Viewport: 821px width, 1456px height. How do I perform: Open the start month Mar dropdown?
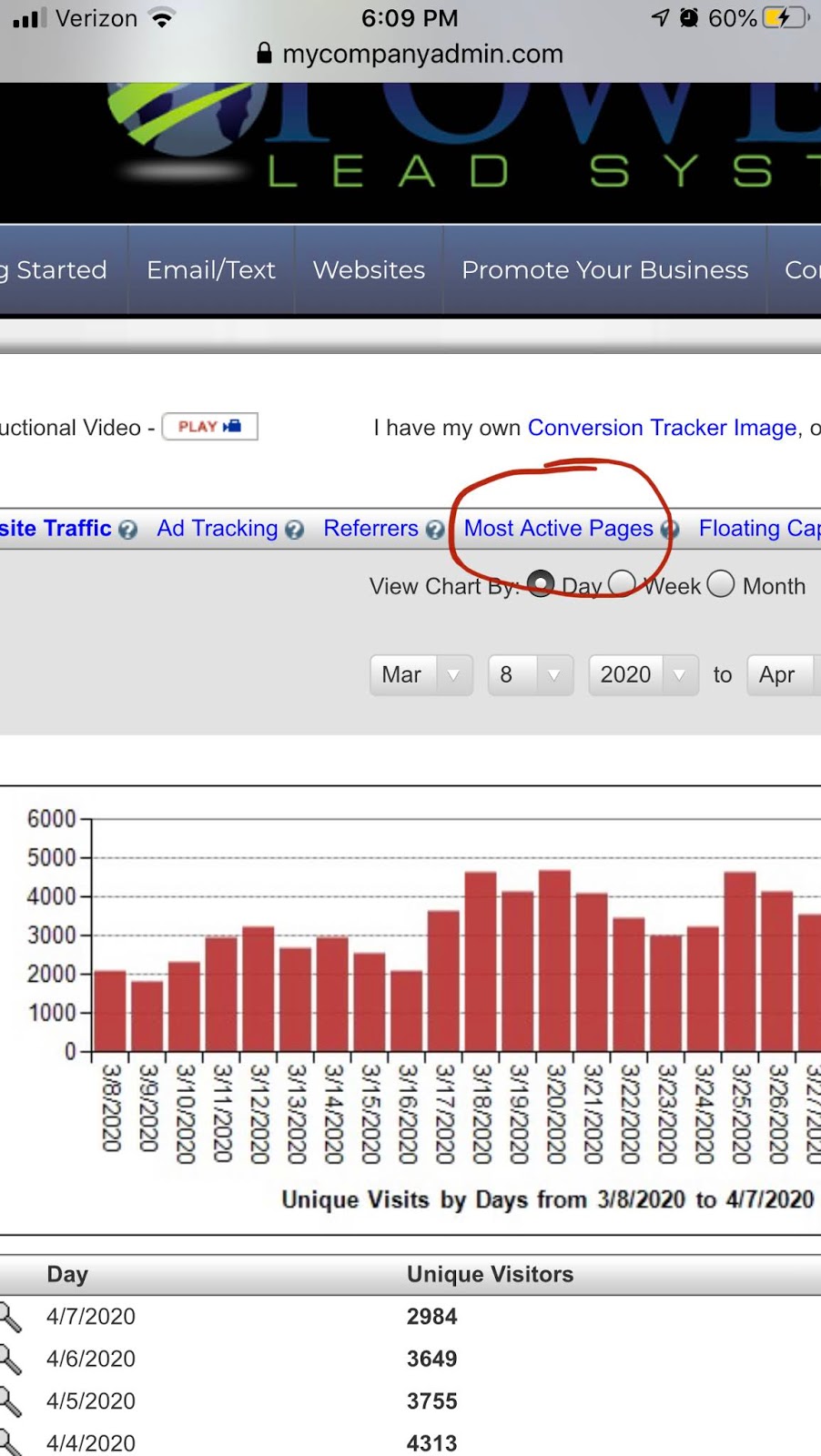(421, 675)
